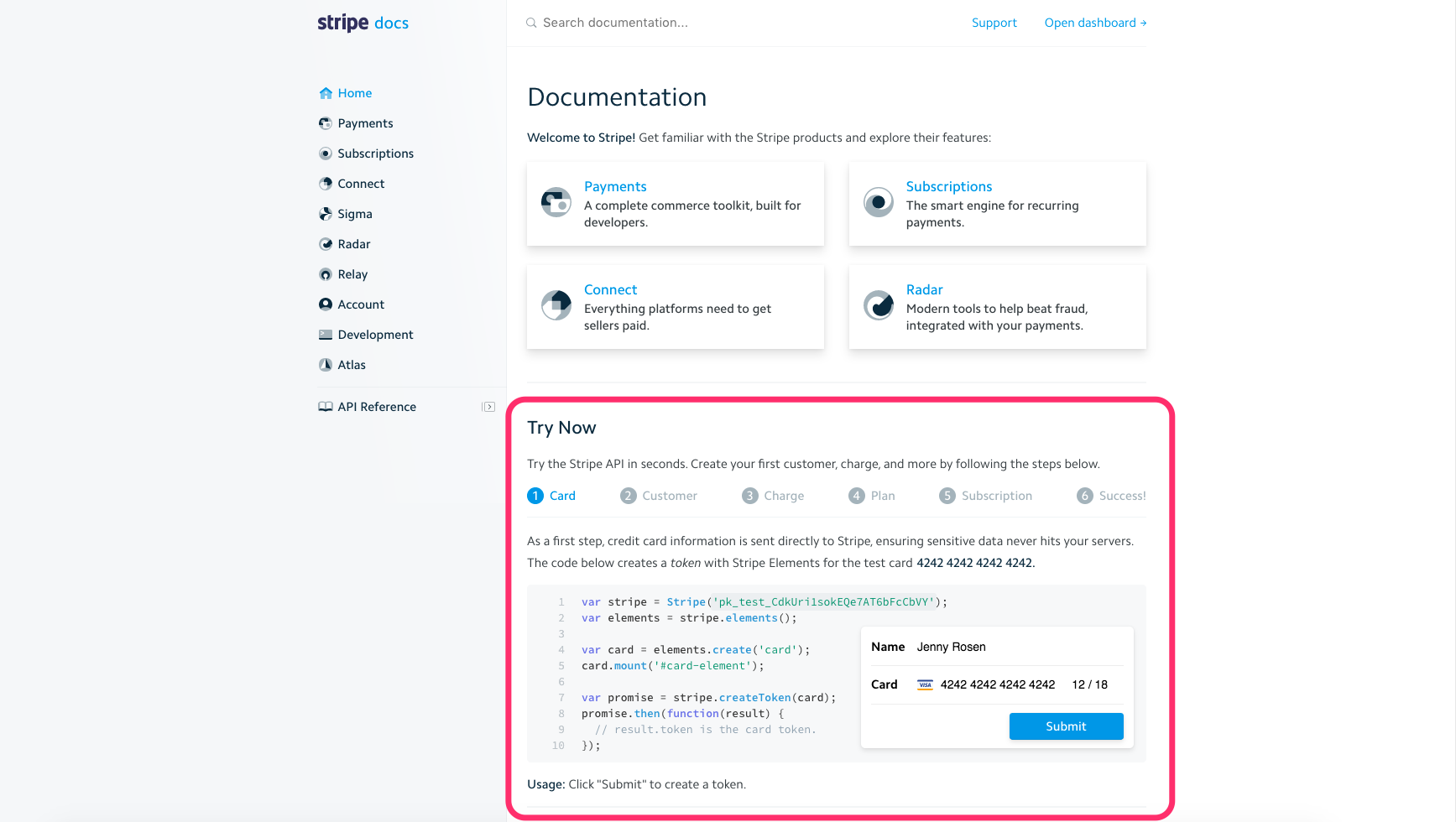Open Radar in sidebar menu
This screenshot has width=1456, height=822.
pos(353,244)
